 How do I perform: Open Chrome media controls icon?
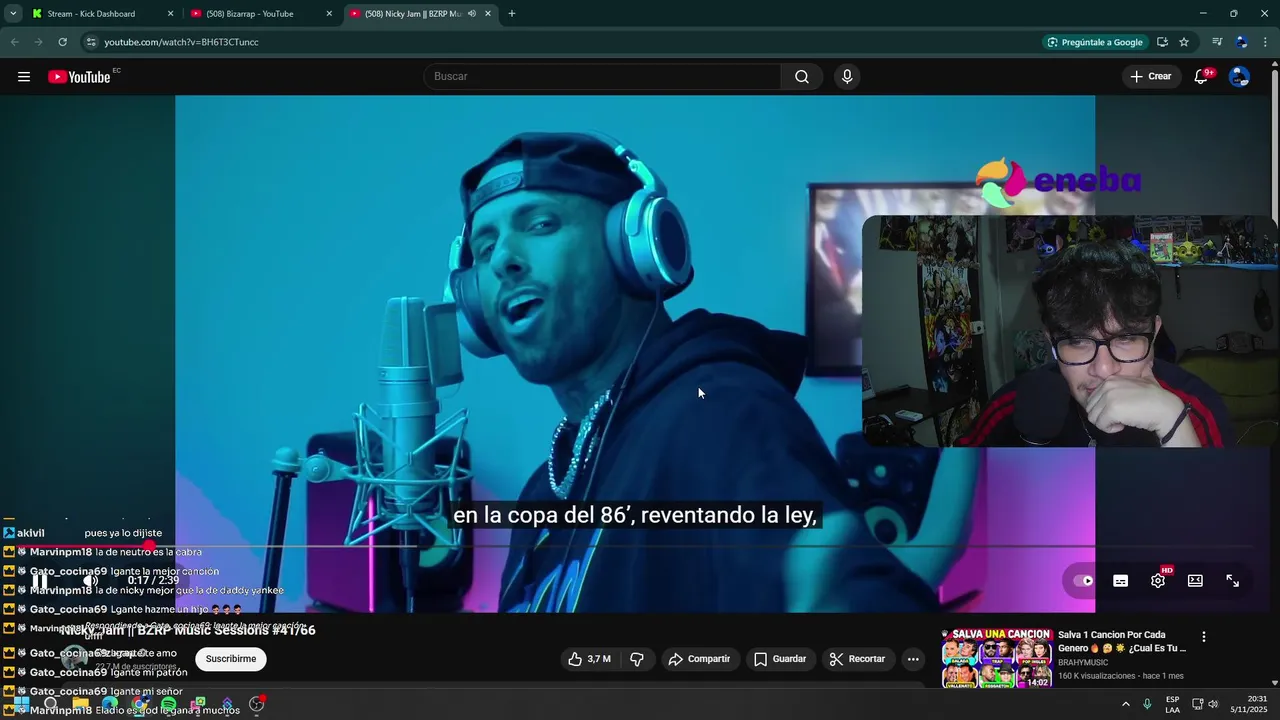[1217, 42]
